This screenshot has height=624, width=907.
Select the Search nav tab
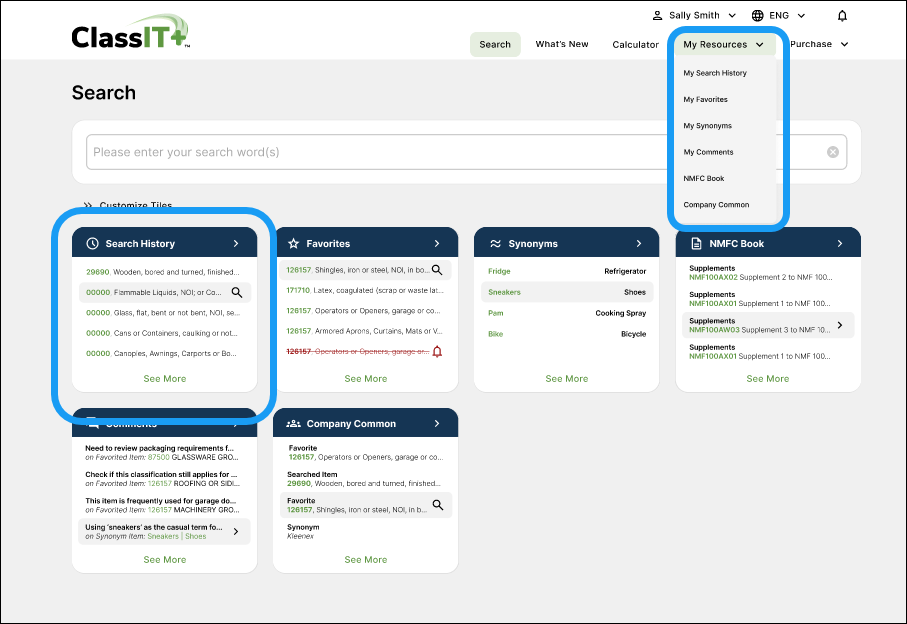click(495, 45)
